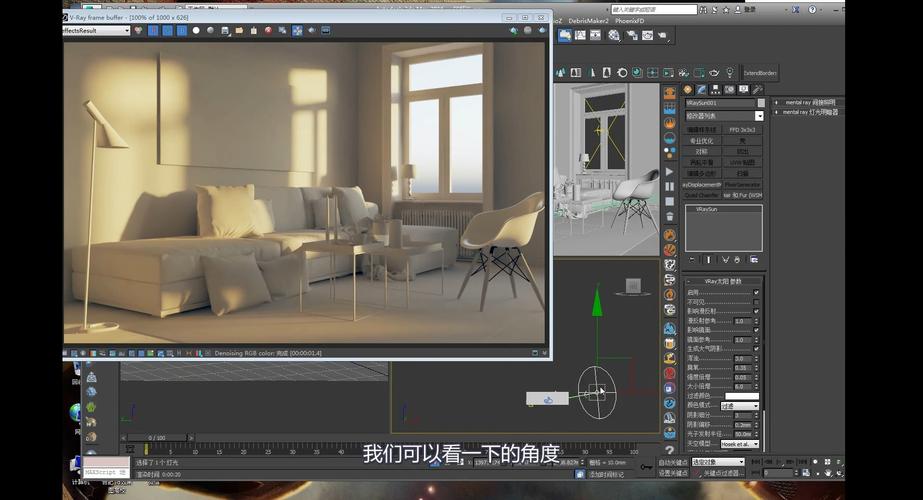Open the Hierarchy panel tab
Viewport: 923px width, 500px height.
(716, 90)
